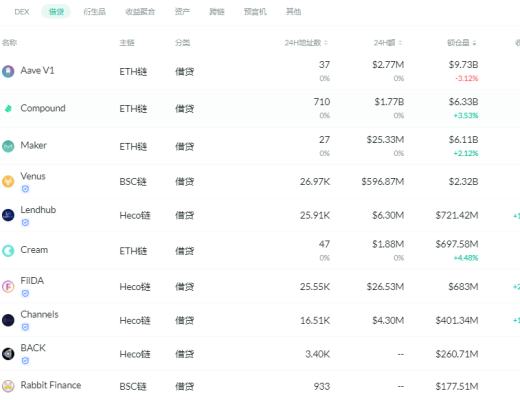Screen dimensions: 520x400
Task: Open the Aave V1 project link
Action: (x=37, y=70)
